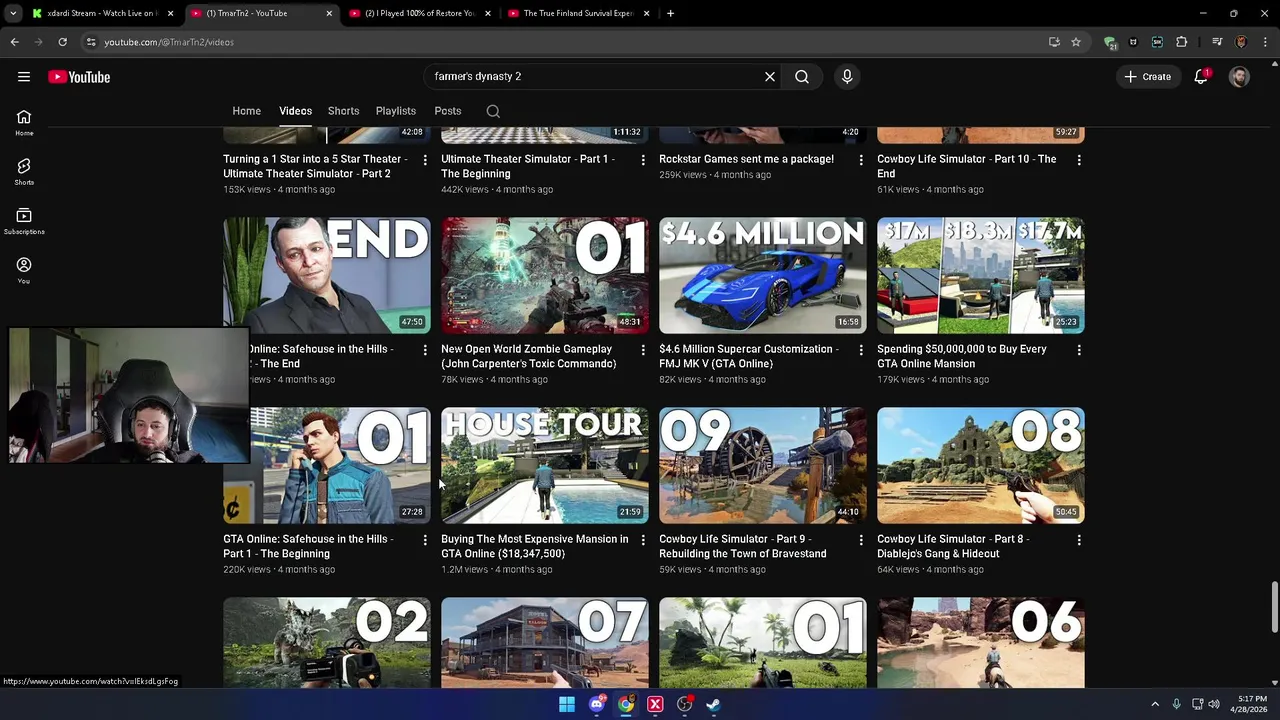Screen dimensions: 1280x720
Task: Open the channel Playlists tab
Action: pos(396,111)
